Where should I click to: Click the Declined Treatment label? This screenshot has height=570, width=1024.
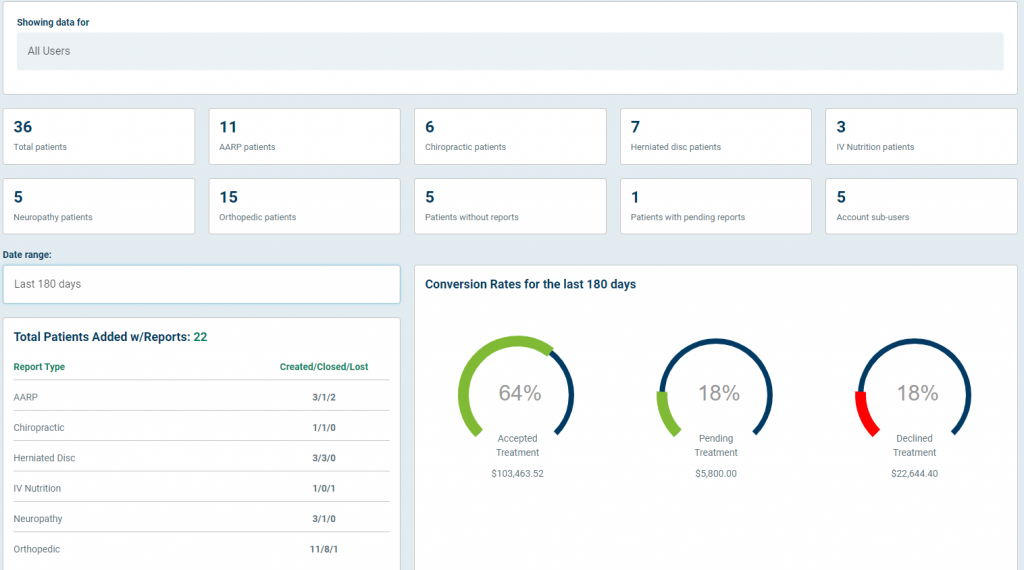click(914, 445)
